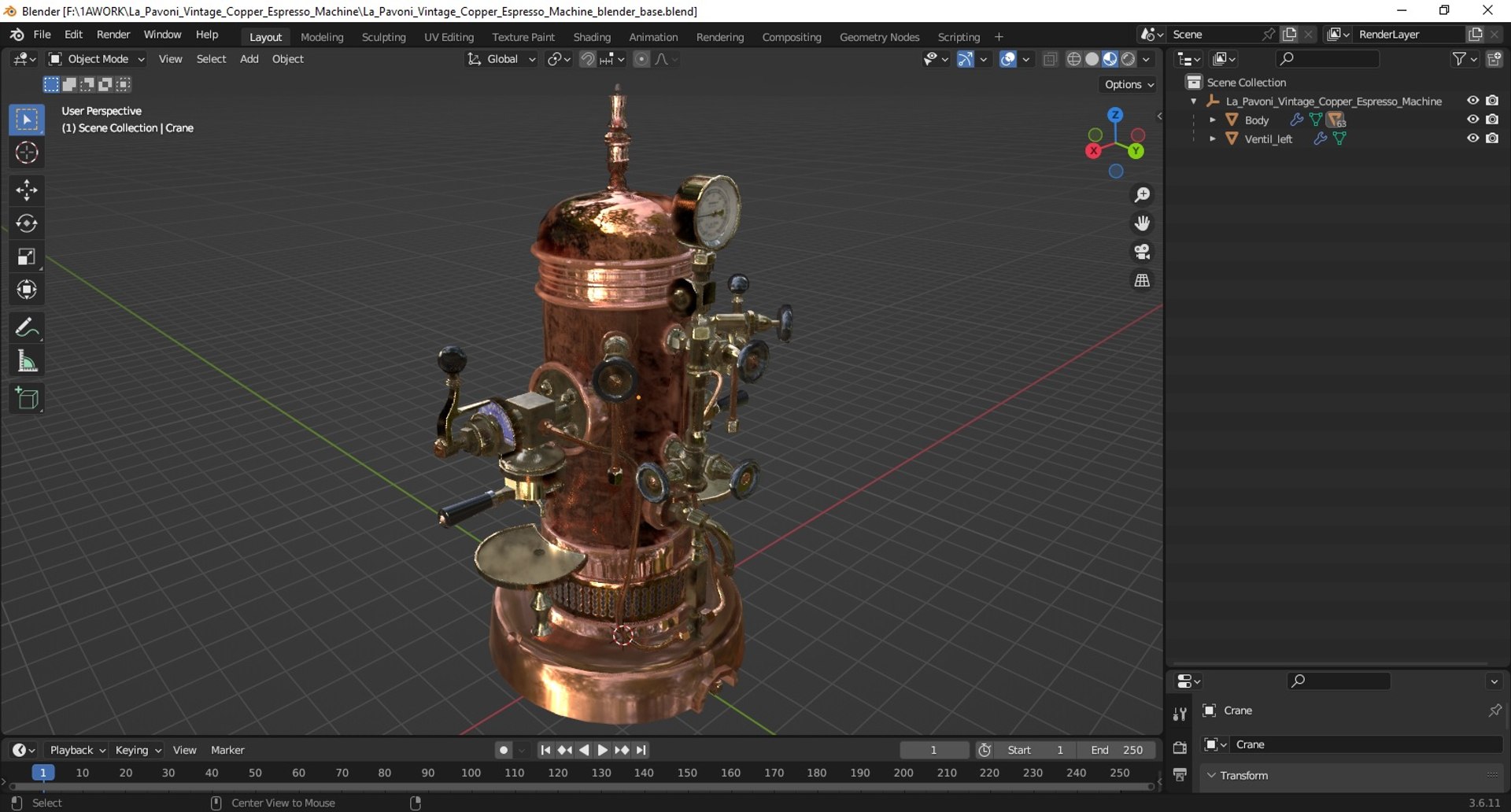Activate the Scale tool
This screenshot has width=1511, height=812.
(x=27, y=257)
